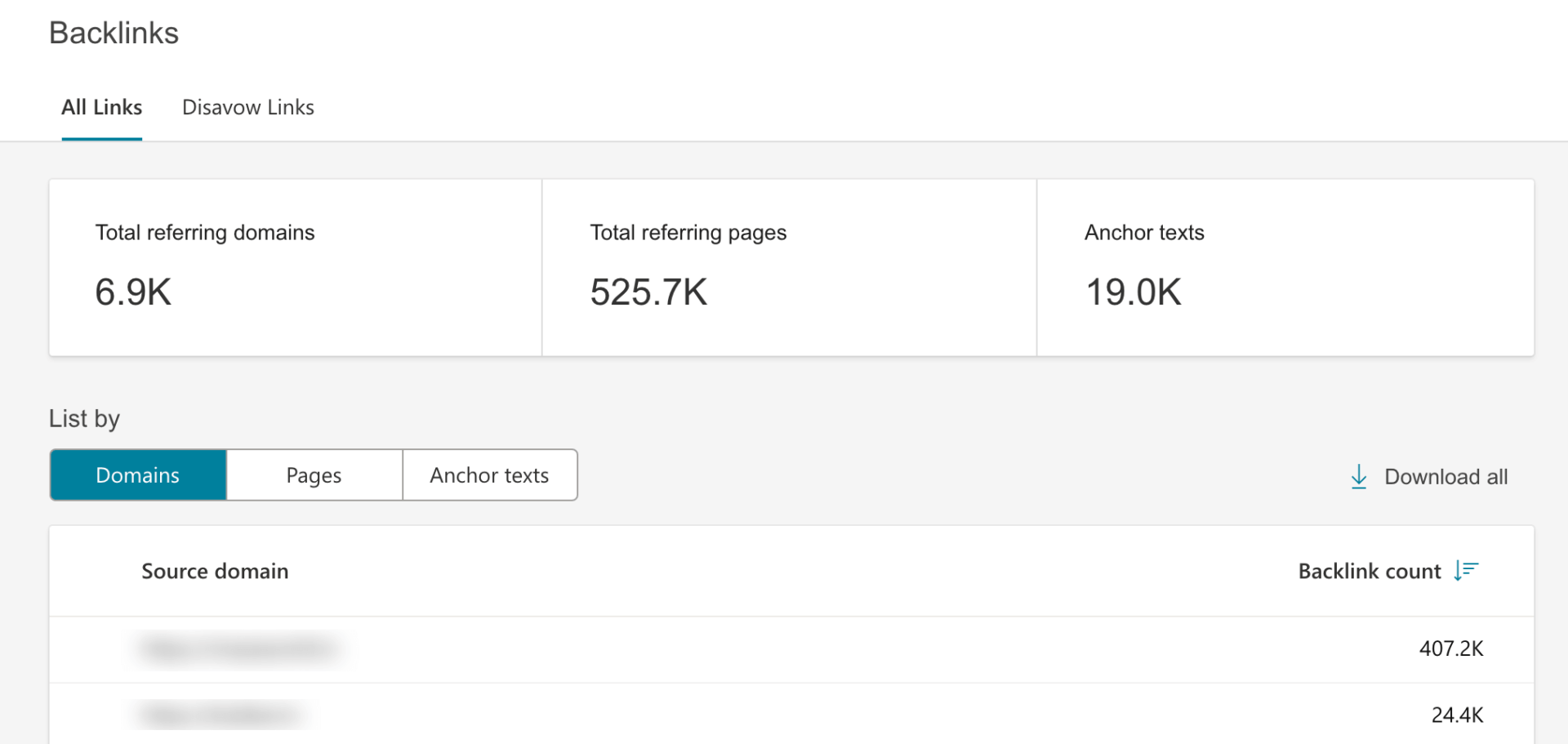The height and width of the screenshot is (744, 1568).
Task: Click the Backlink count header label
Action: coord(1369,571)
